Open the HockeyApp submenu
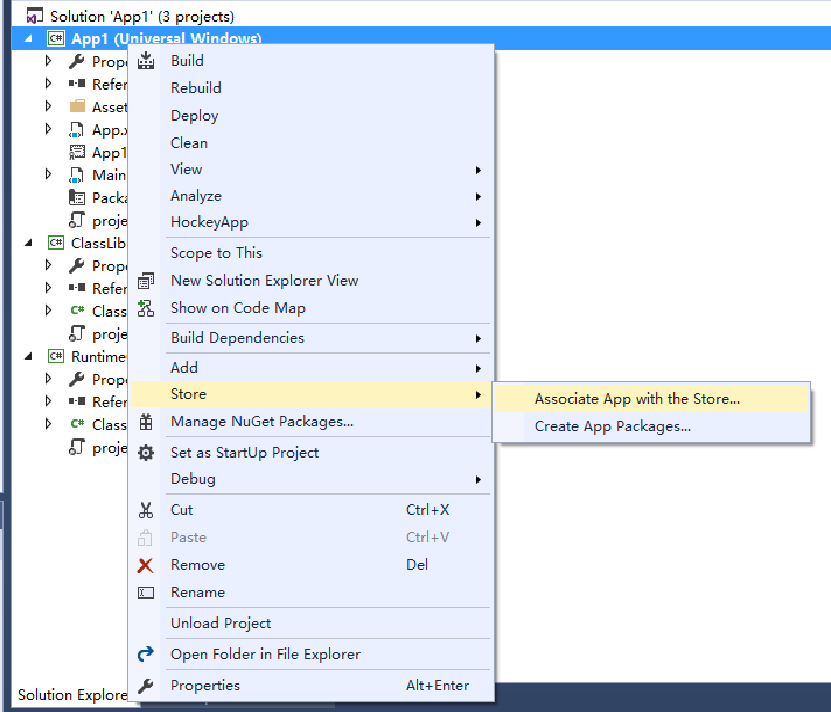Image resolution: width=831 pixels, height=712 pixels. tap(313, 222)
